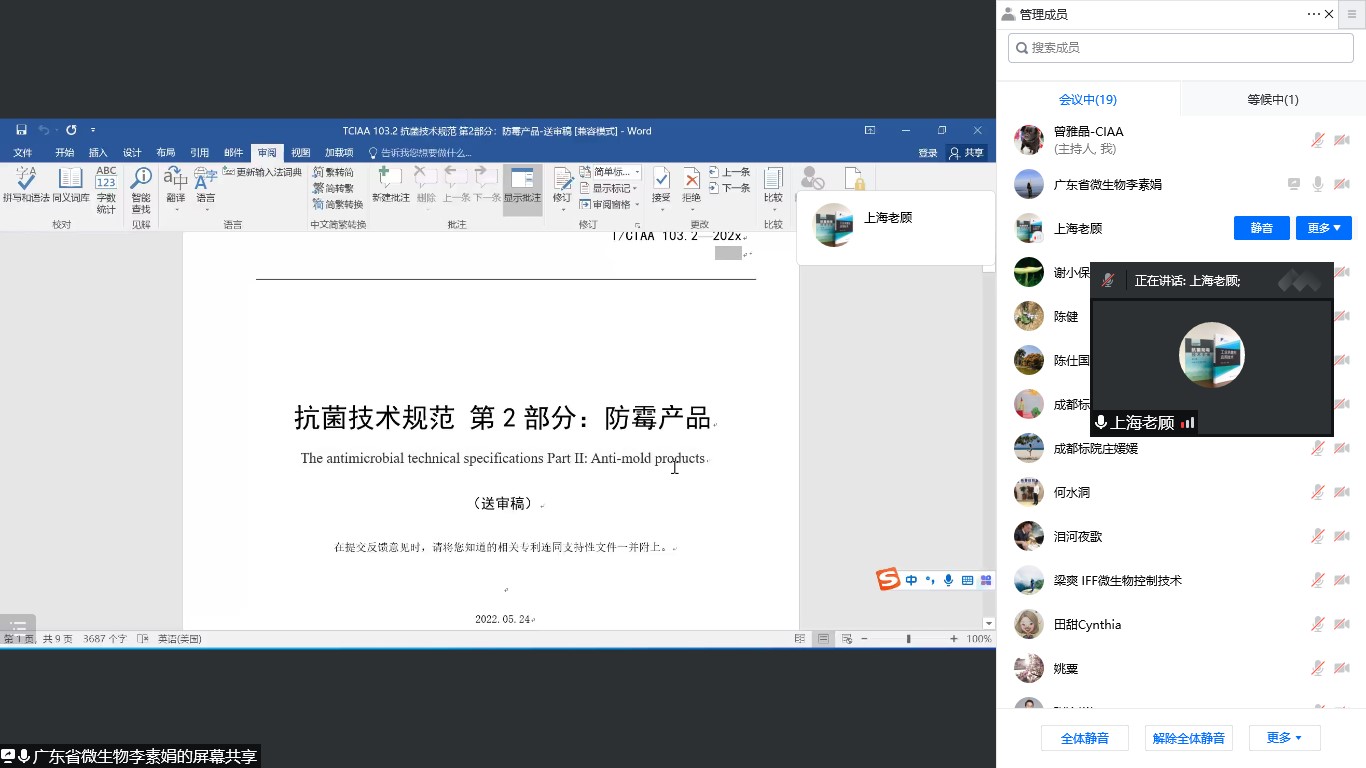Expand the bottom 更多 dropdown in member panel

coord(1284,738)
